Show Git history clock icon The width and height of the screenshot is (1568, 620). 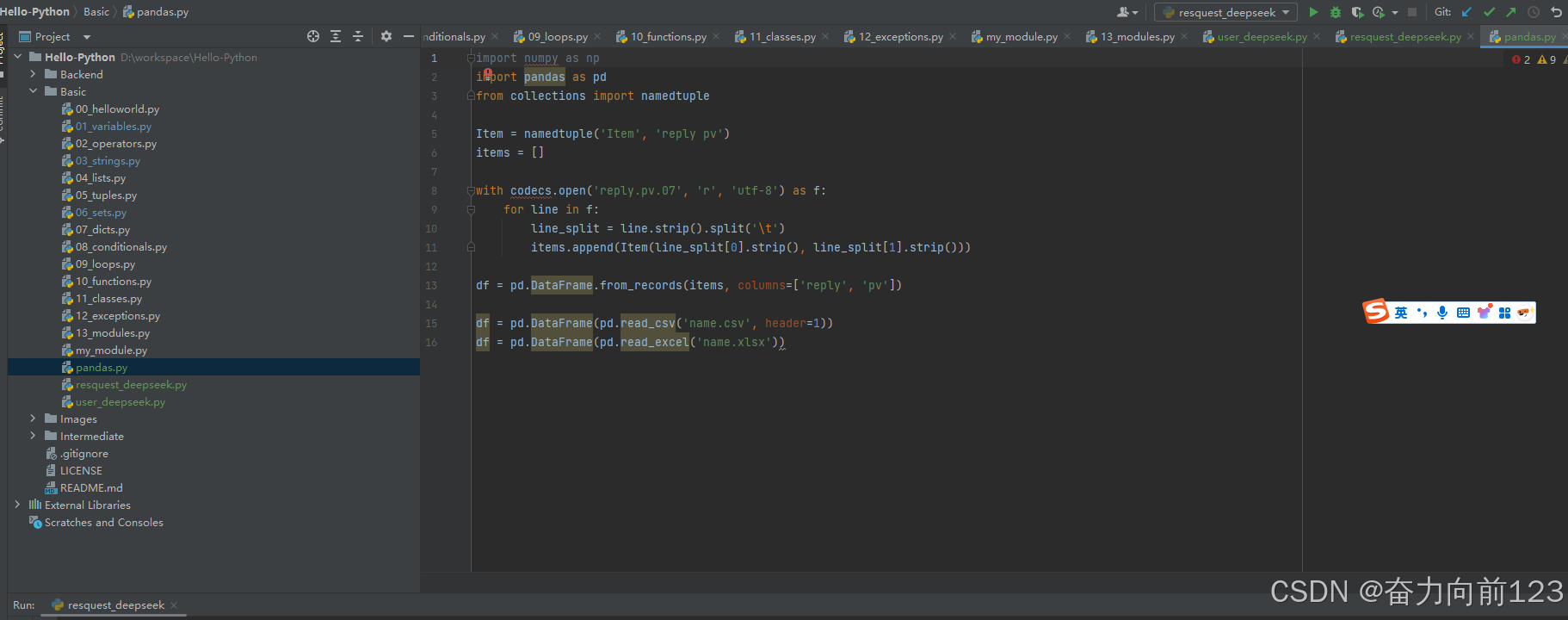[x=1534, y=12]
